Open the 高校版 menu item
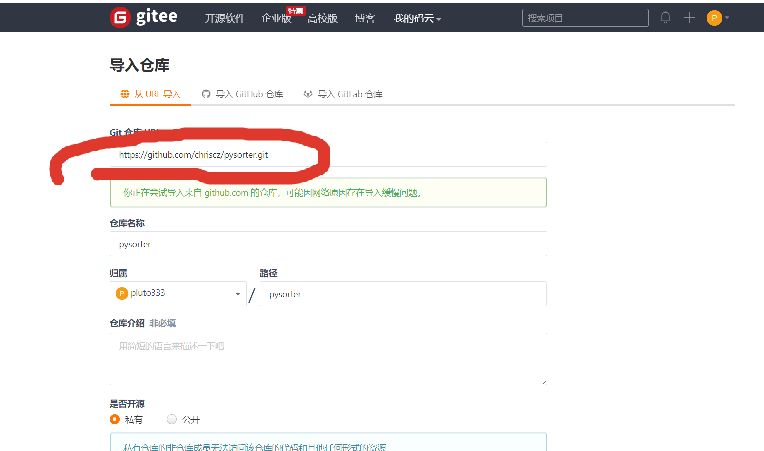This screenshot has width=764, height=451. click(323, 18)
